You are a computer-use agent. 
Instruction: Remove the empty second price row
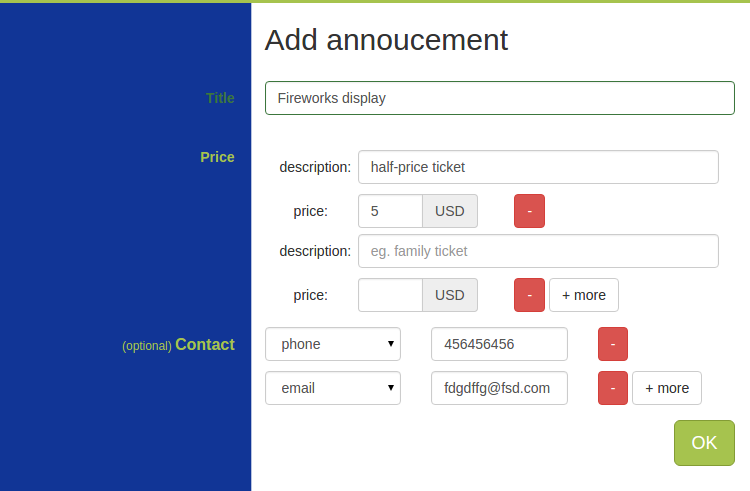(529, 295)
